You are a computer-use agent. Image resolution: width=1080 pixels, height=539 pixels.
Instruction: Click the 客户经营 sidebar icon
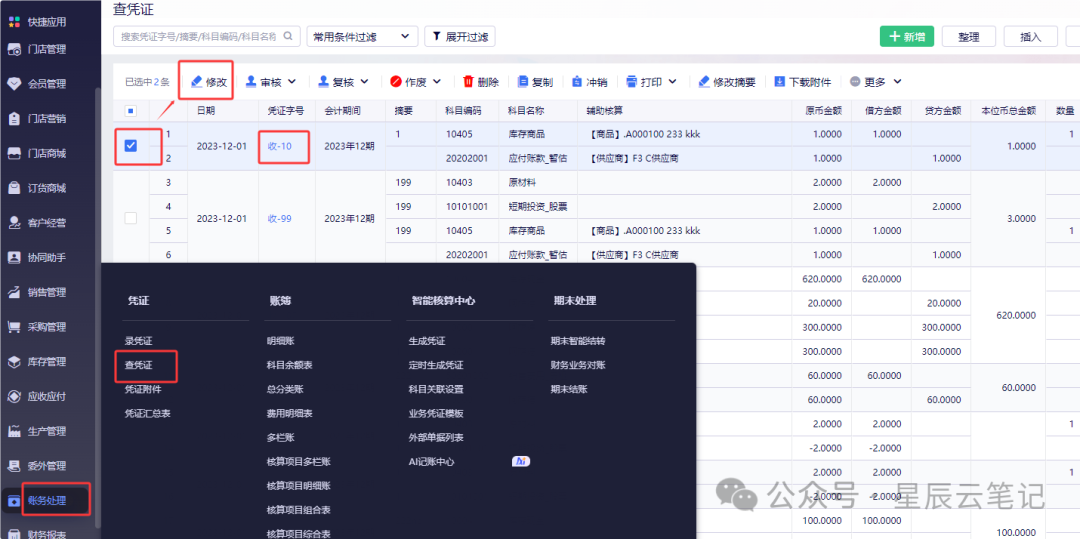tap(14, 223)
